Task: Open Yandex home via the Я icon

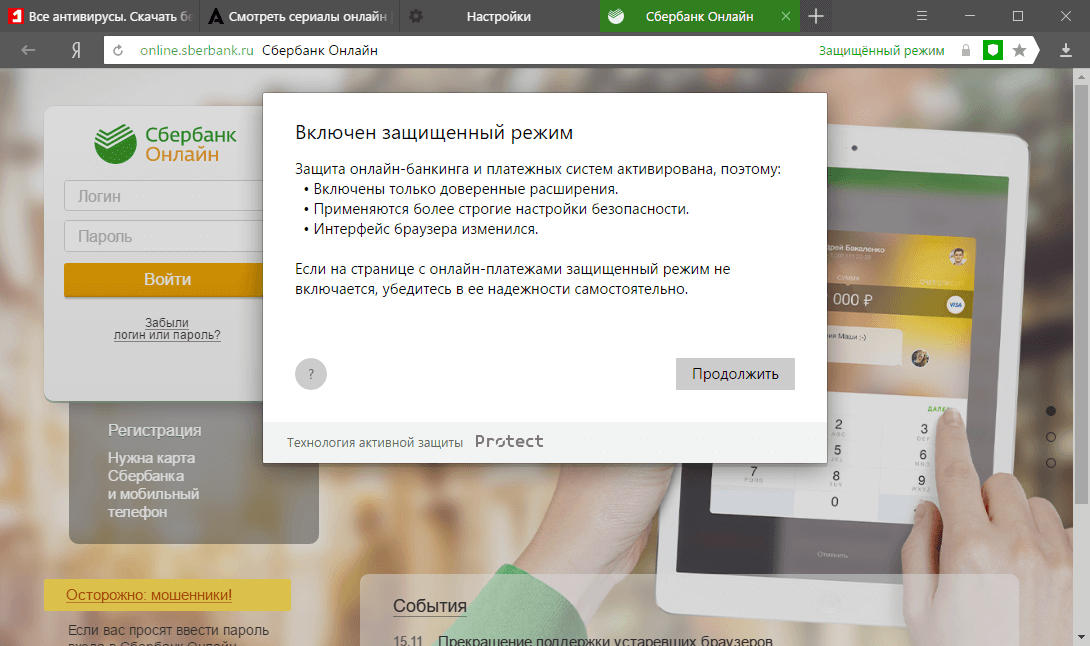Action: [76, 50]
